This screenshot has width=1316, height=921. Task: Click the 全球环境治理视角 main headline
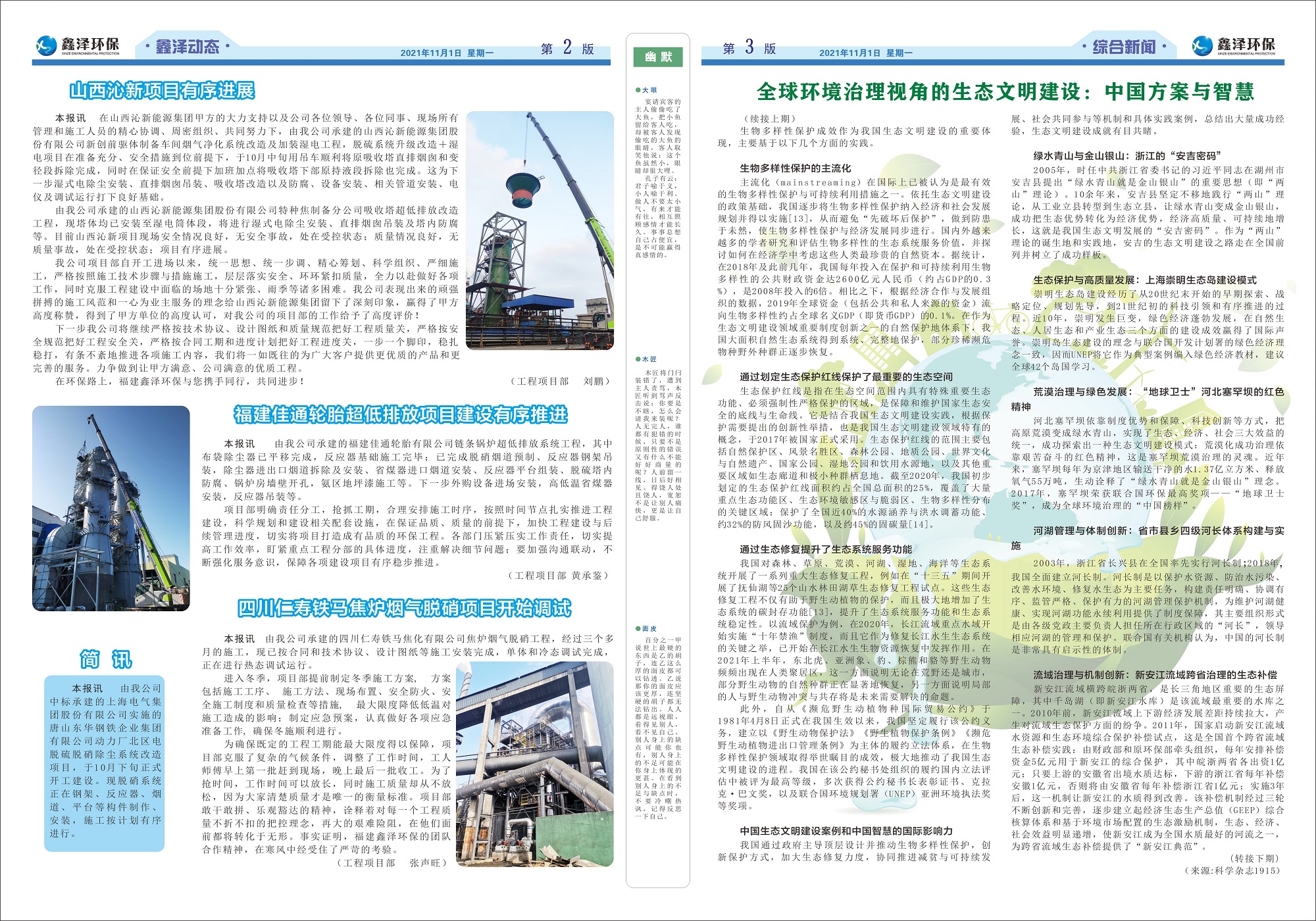pyautogui.click(x=1005, y=91)
